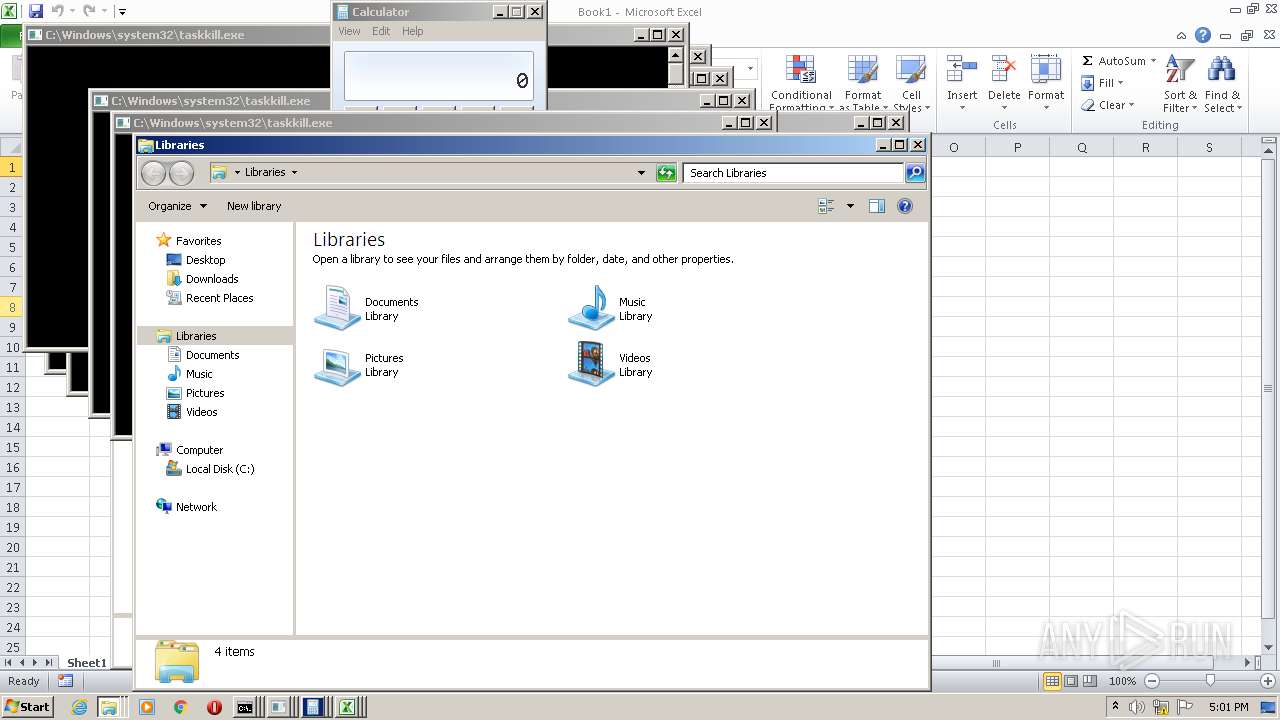Open the Pictures library
1280x720 pixels.
(358, 364)
